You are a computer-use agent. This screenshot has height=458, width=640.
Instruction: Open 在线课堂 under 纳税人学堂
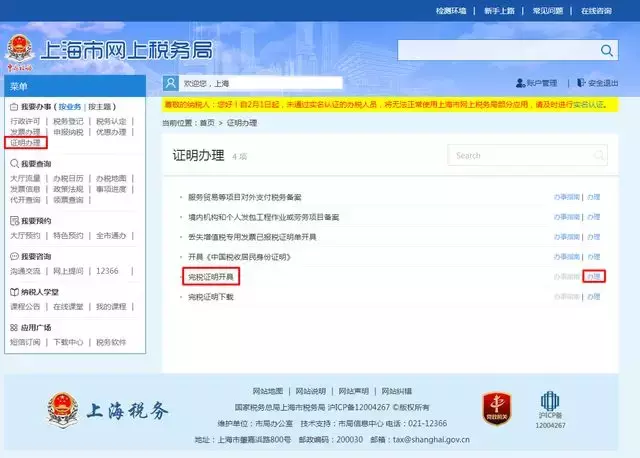pyautogui.click(x=68, y=307)
